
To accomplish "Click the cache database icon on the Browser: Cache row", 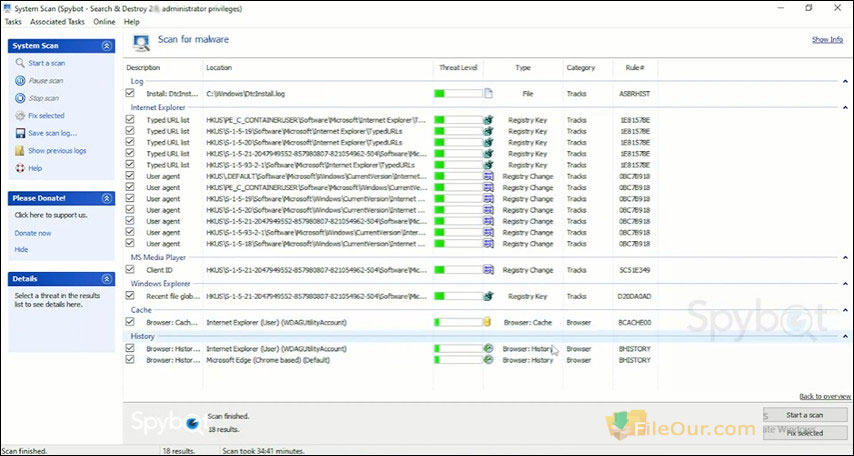I will coord(487,322).
